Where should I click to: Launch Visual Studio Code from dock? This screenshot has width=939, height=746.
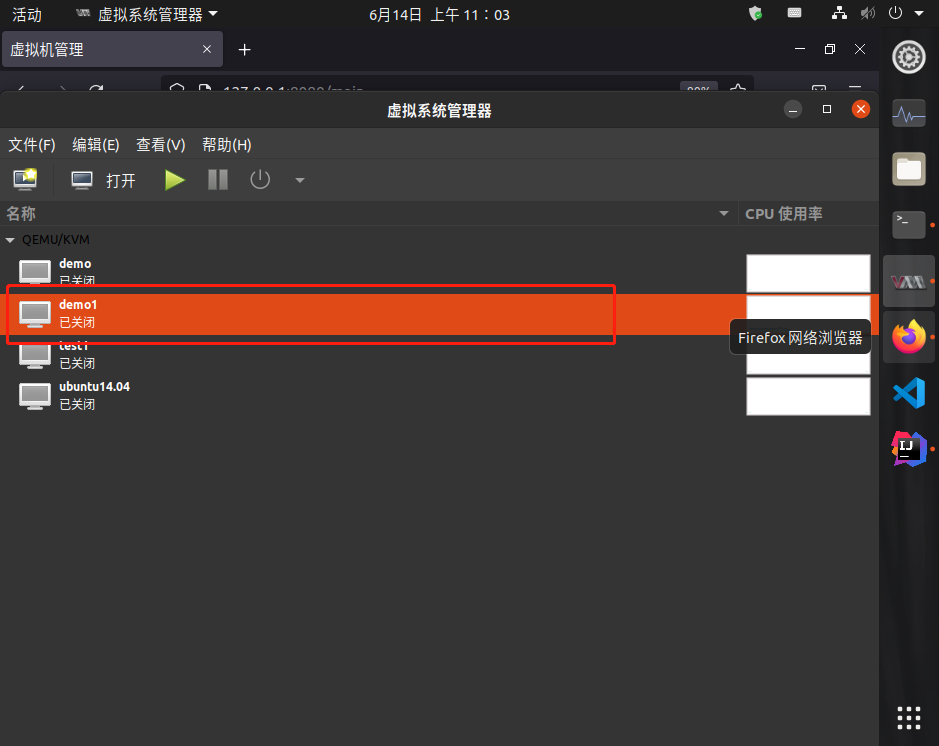(x=909, y=393)
